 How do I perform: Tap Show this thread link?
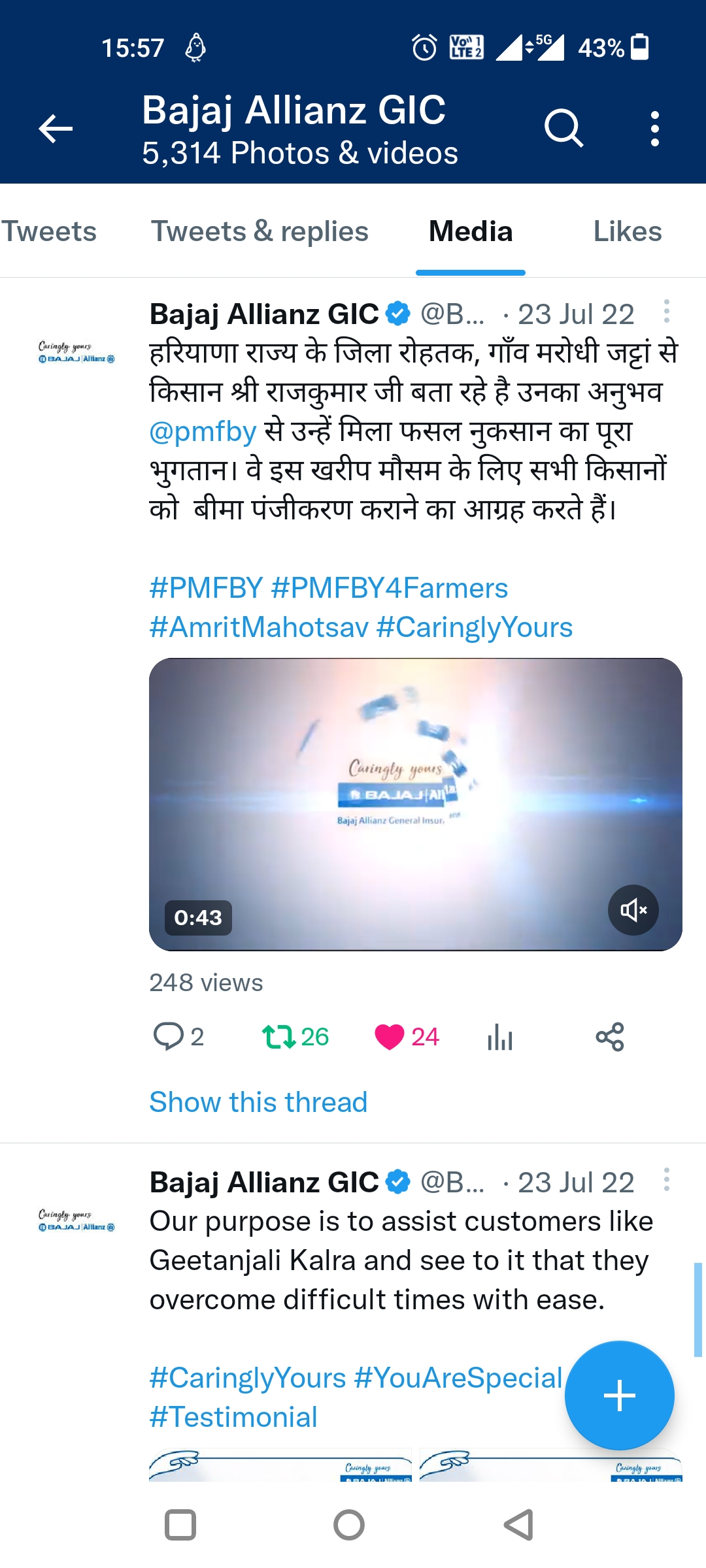[258, 1102]
